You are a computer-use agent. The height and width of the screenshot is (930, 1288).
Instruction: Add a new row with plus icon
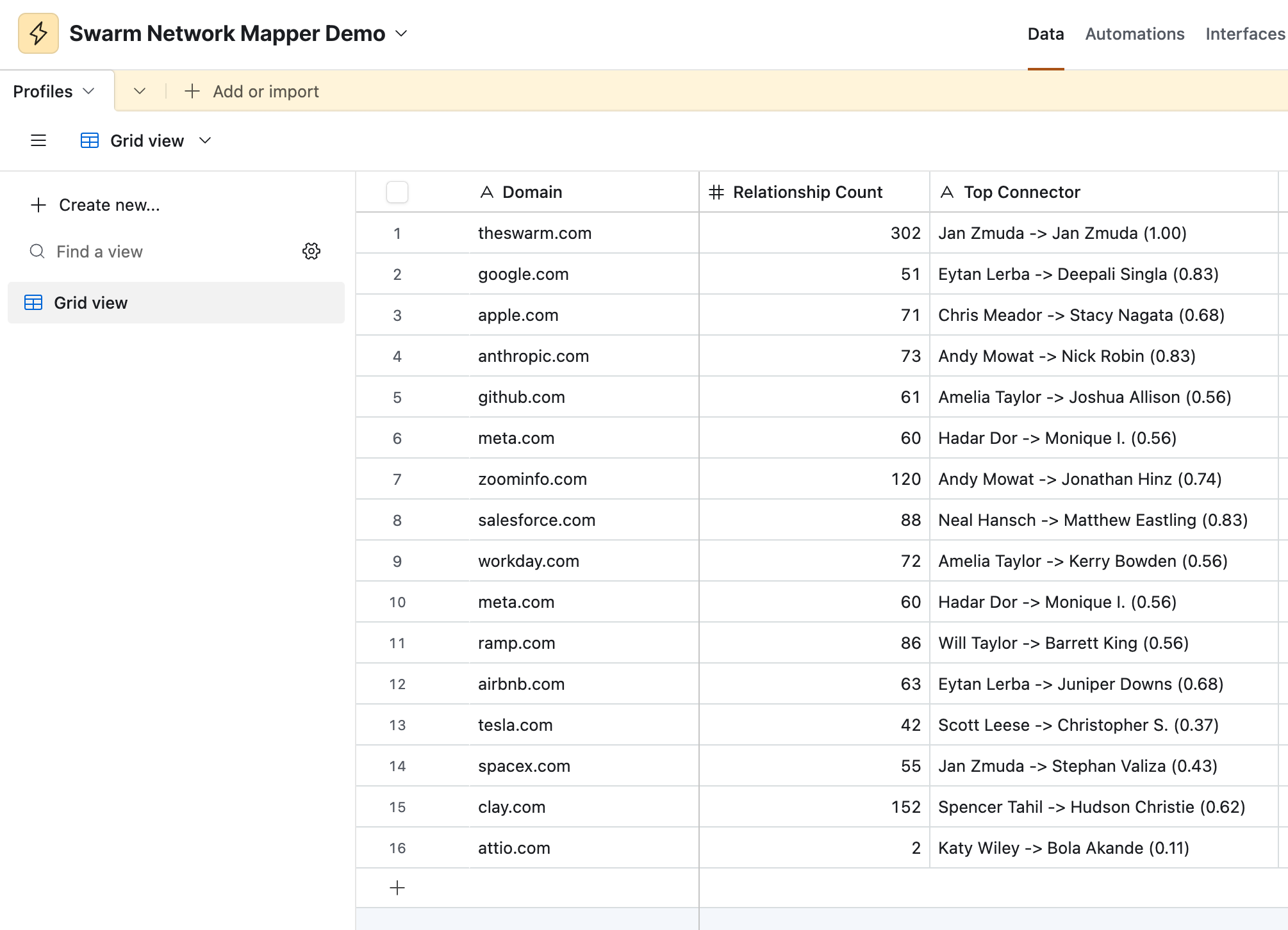pos(397,888)
